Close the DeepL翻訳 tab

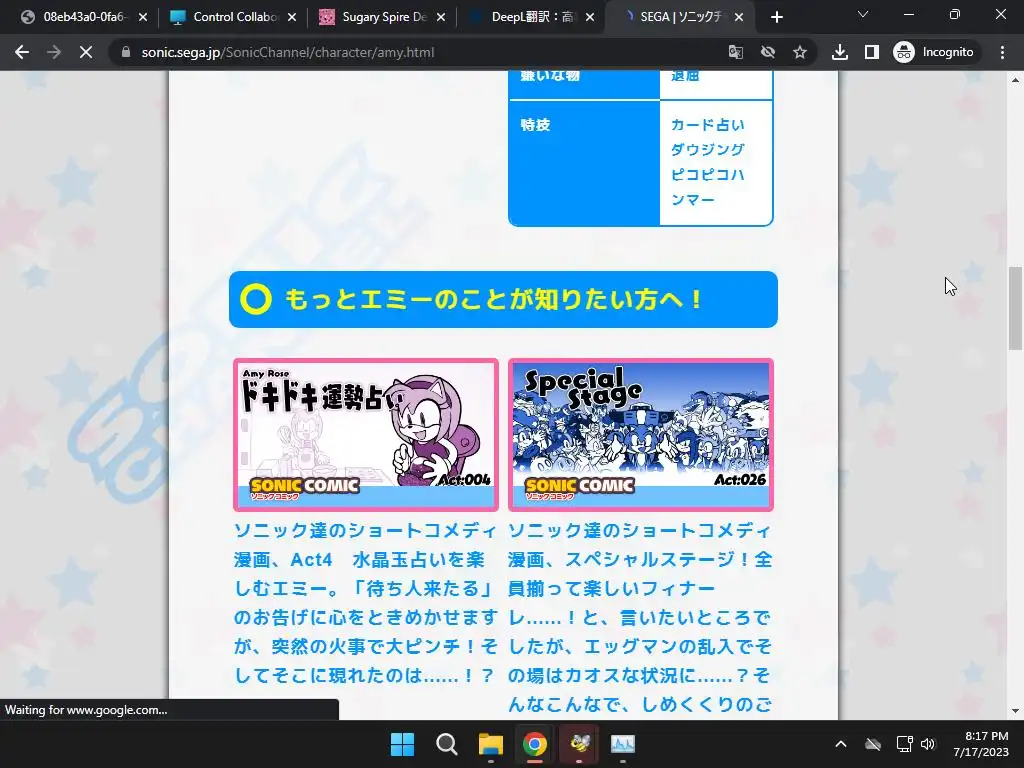(590, 17)
